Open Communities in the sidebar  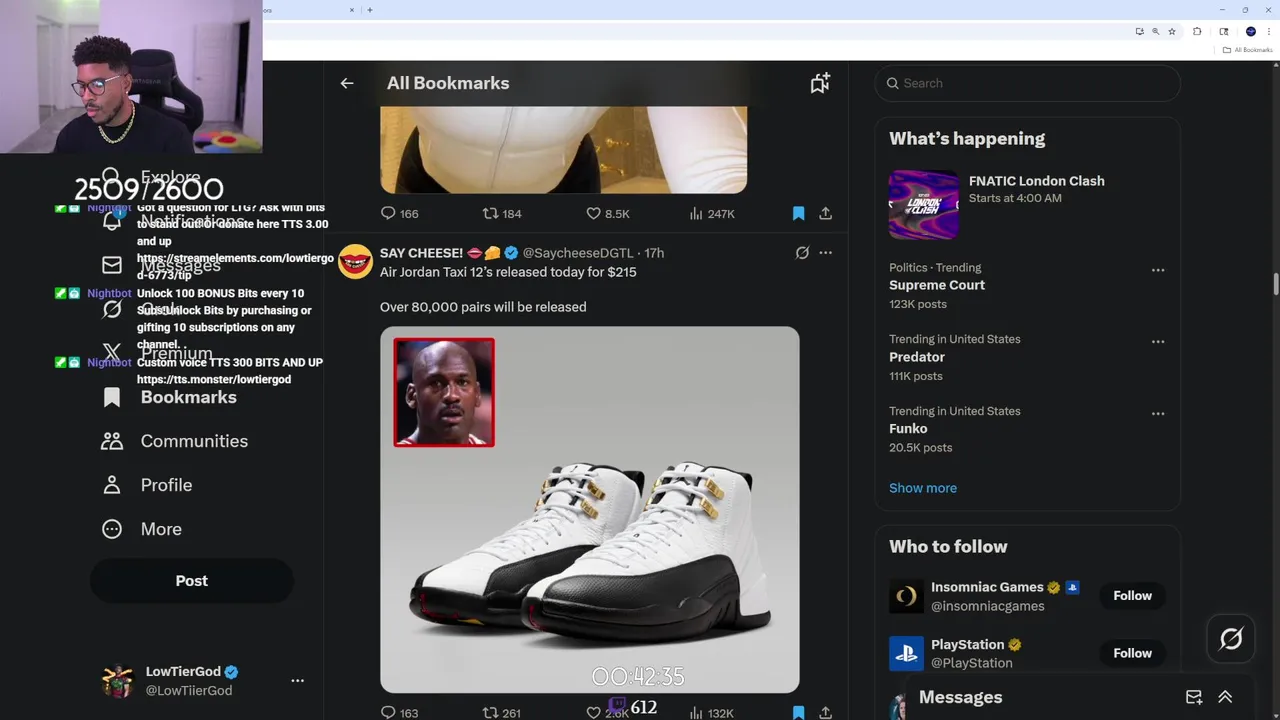tap(175, 441)
